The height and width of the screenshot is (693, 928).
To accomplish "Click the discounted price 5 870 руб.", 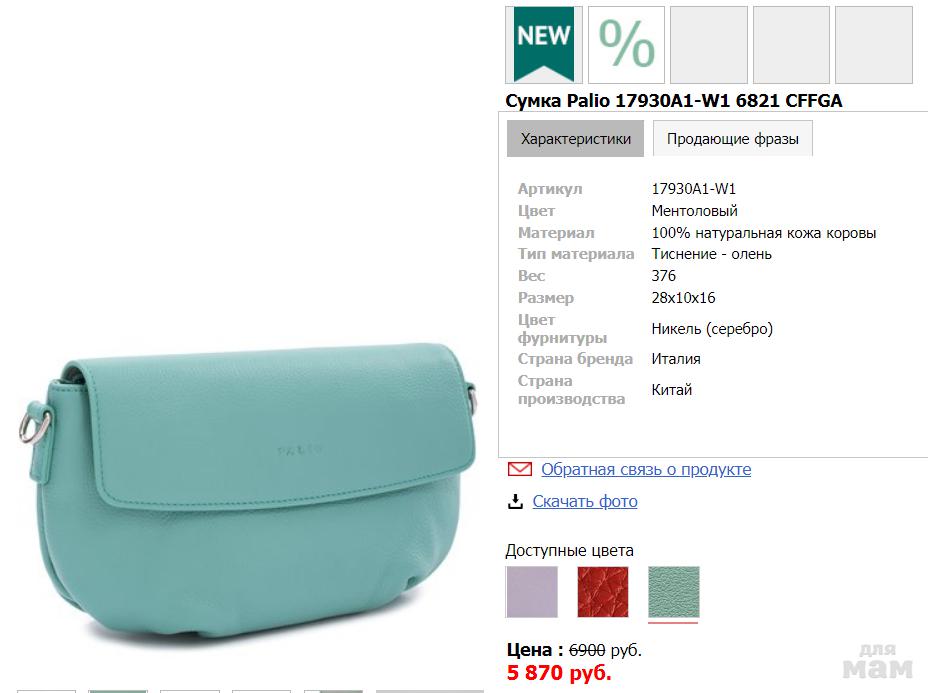I will [559, 673].
